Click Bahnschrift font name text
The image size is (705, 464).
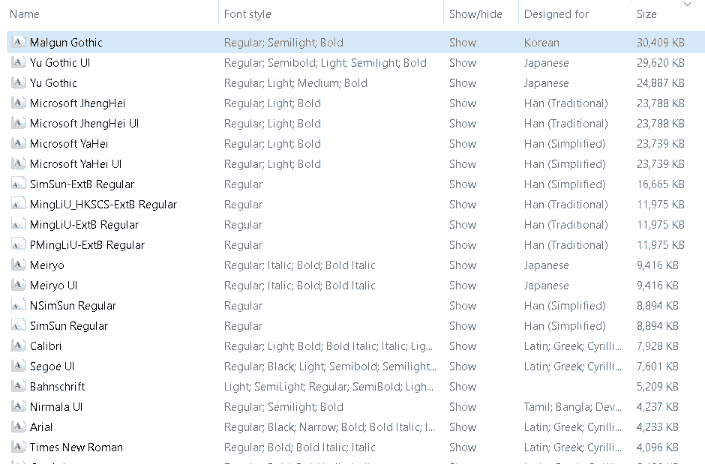pyautogui.click(x=58, y=387)
